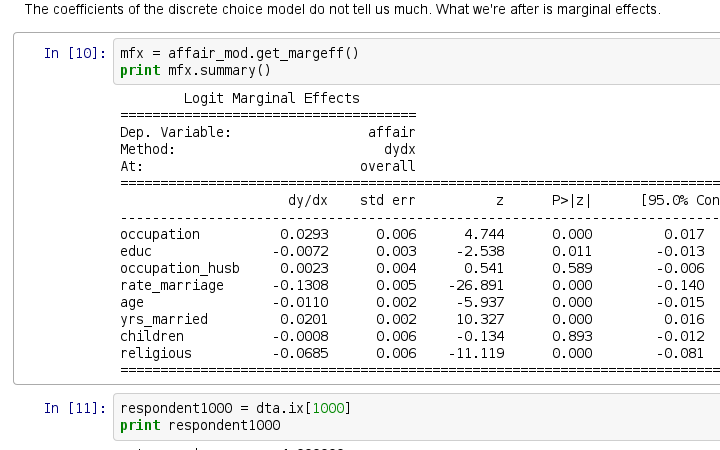
Task: Click the 'religious' row label
Action: (x=156, y=353)
